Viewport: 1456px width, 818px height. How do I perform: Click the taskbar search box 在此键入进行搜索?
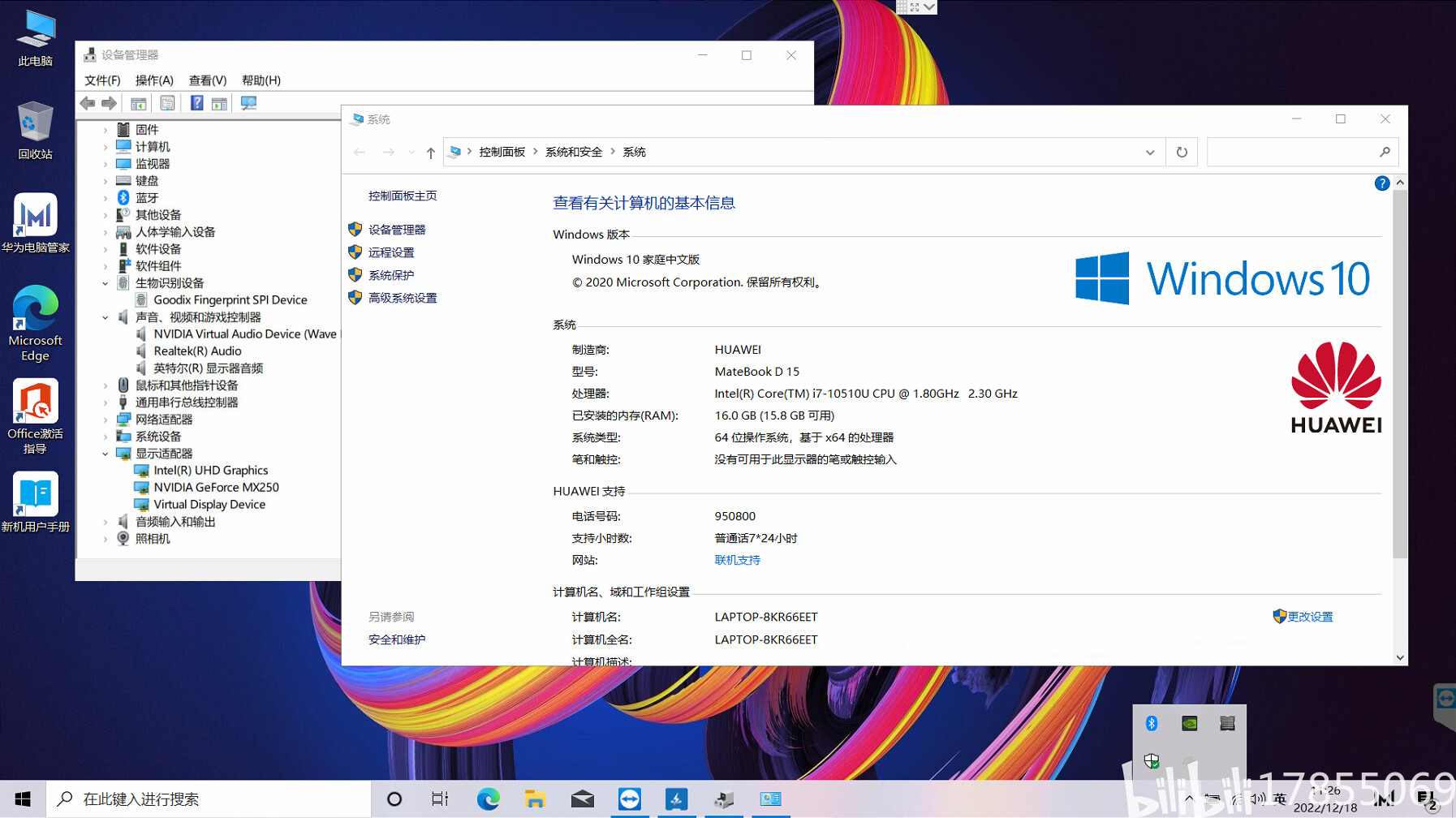(x=209, y=799)
